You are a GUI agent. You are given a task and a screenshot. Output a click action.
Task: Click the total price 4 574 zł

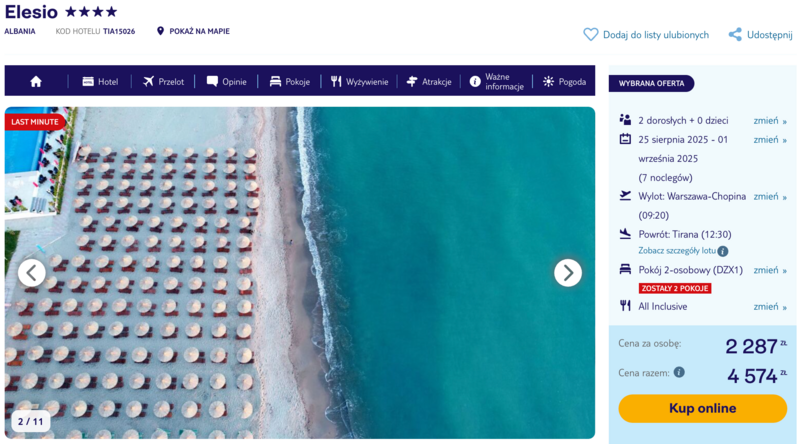click(757, 376)
